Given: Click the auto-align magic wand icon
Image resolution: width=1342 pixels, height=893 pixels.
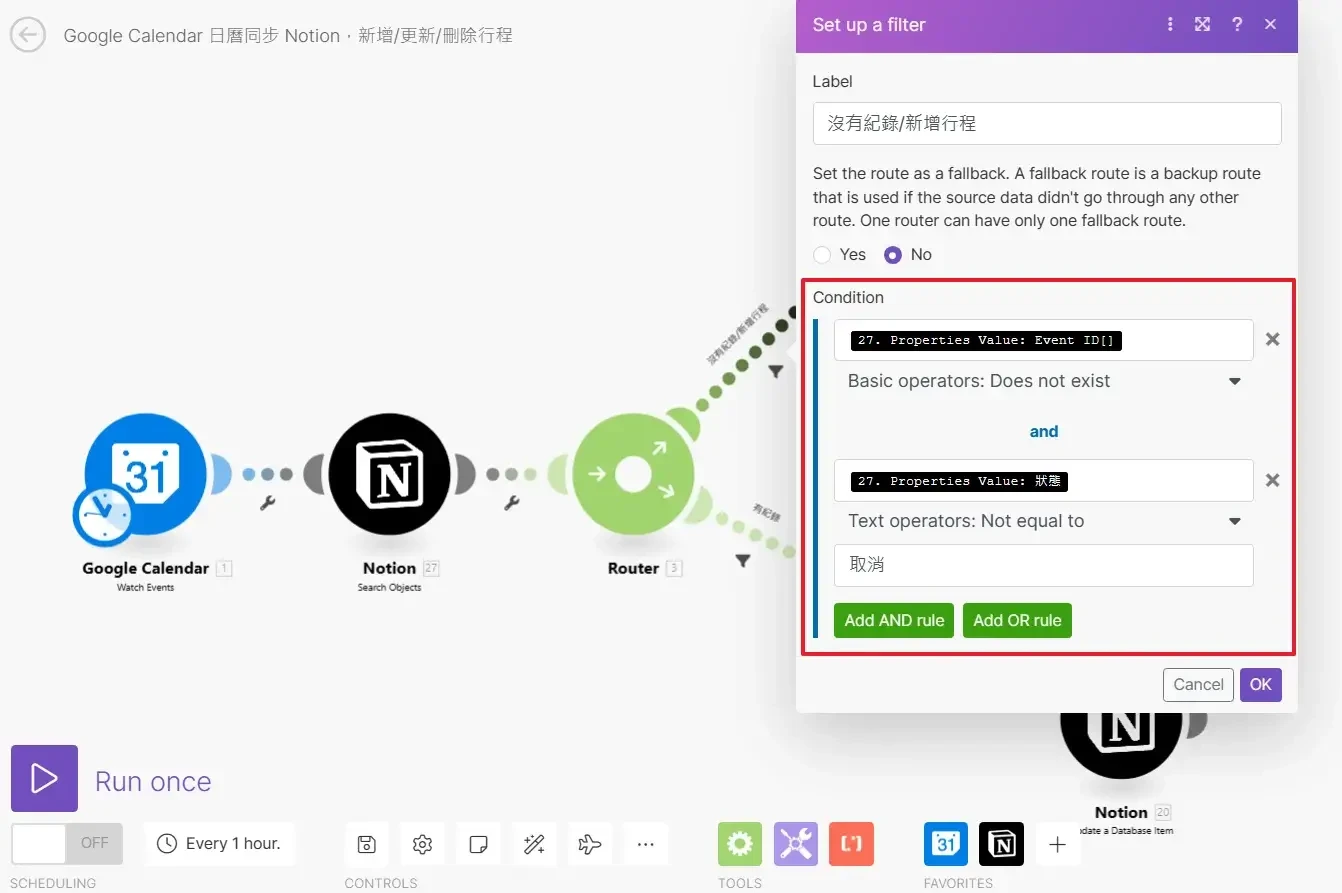Looking at the screenshot, I should pos(534,844).
